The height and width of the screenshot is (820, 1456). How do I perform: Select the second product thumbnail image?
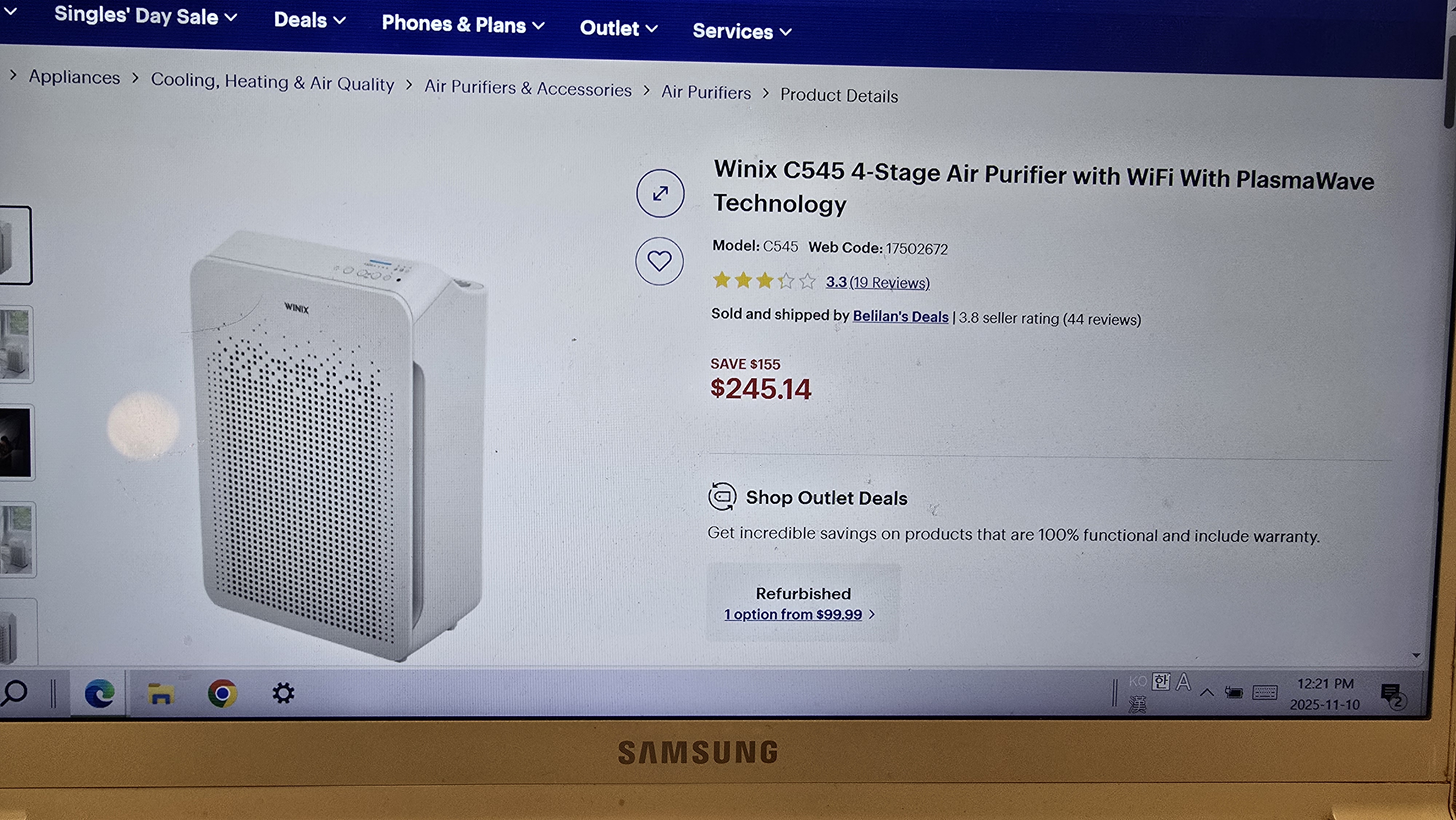coord(16,344)
